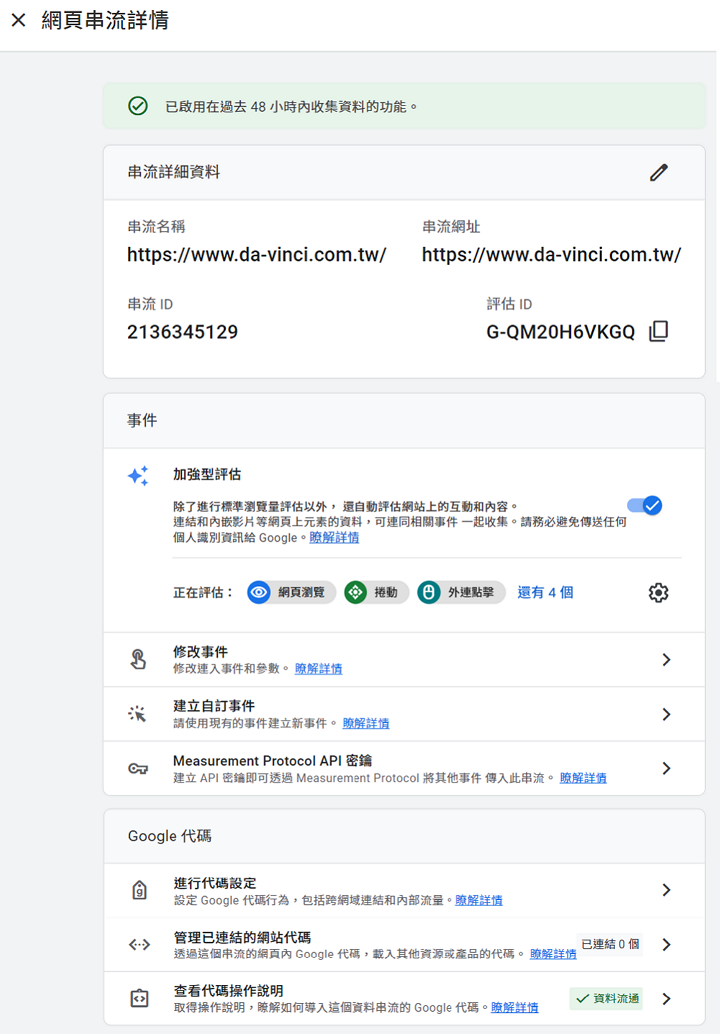Click the code arrows icon for 管理已連結的網站代碼

point(139,944)
